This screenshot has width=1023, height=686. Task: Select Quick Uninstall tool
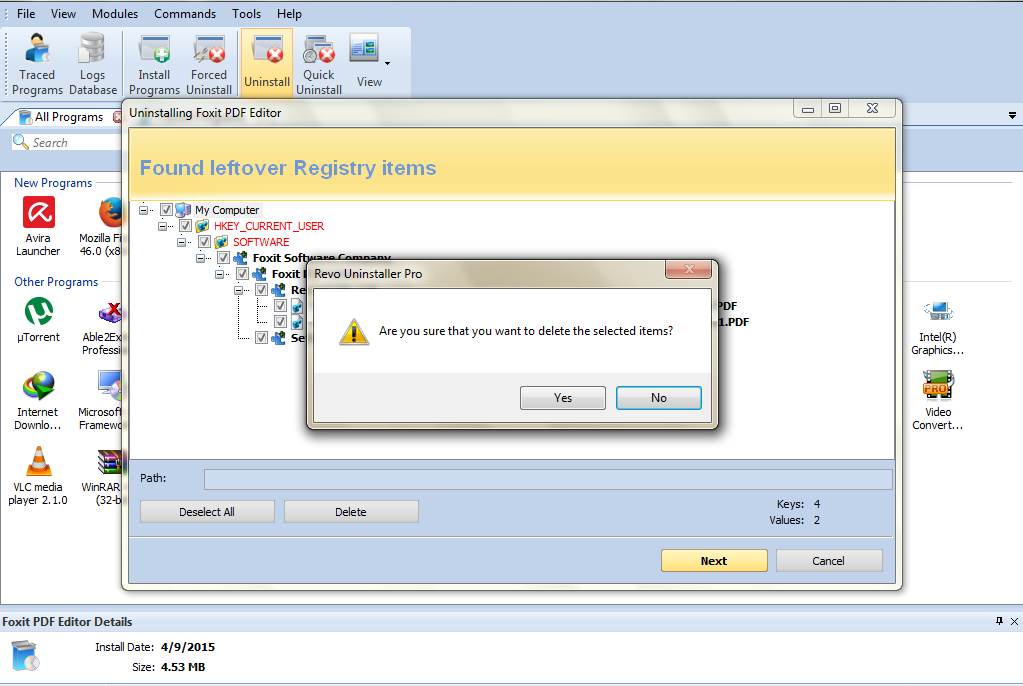pos(318,65)
